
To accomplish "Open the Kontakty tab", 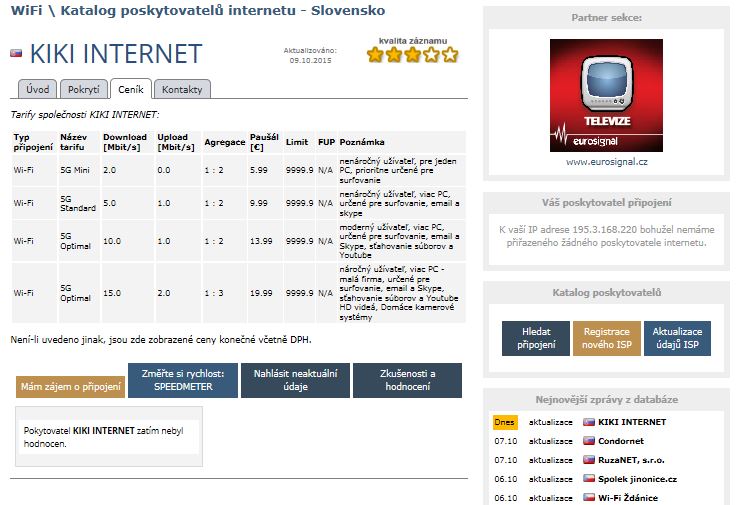I will (x=182, y=89).
